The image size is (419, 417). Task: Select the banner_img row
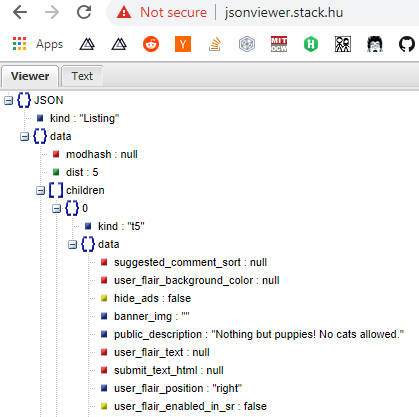click(x=152, y=316)
